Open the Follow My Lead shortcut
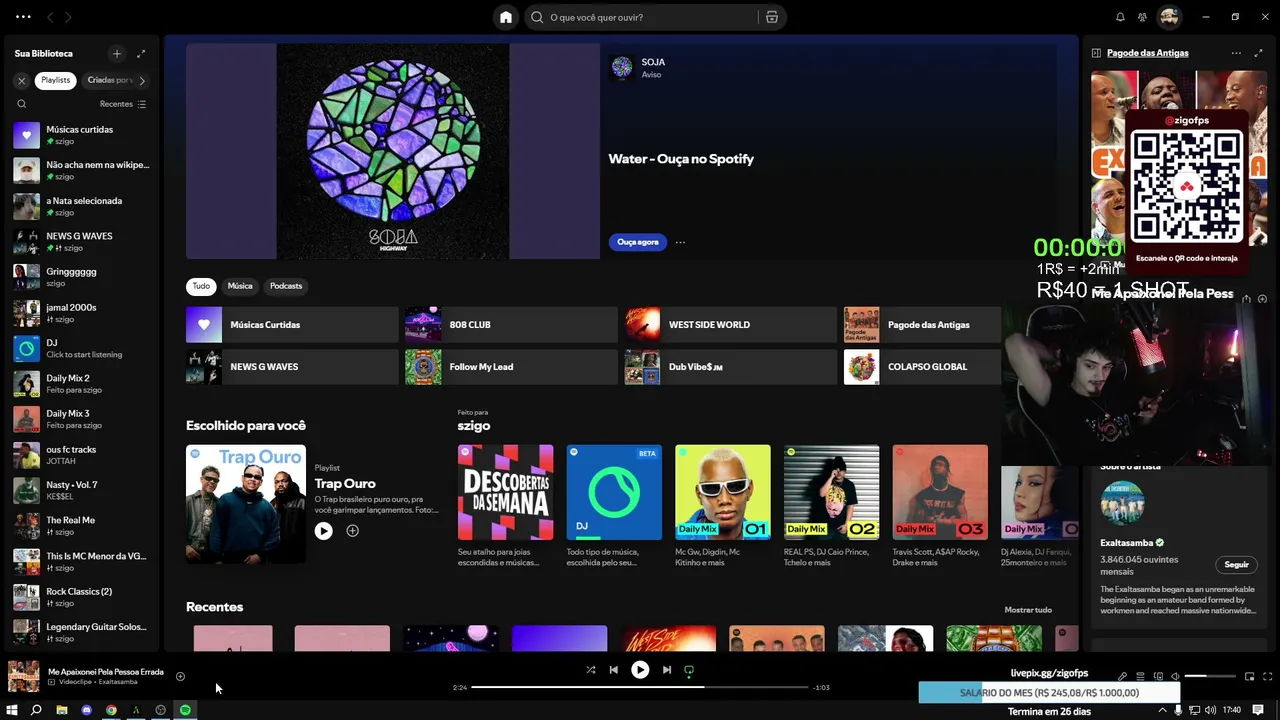Viewport: 1280px width, 720px height. (511, 367)
